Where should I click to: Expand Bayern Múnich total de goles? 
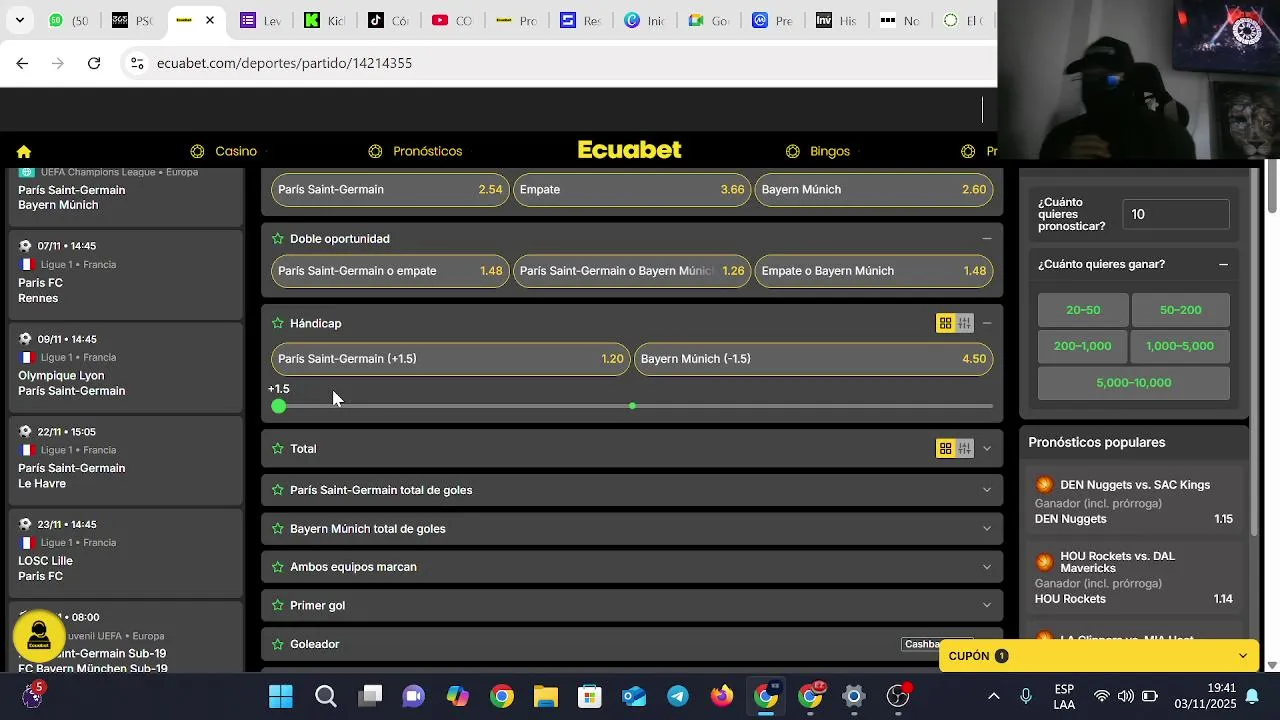[987, 528]
